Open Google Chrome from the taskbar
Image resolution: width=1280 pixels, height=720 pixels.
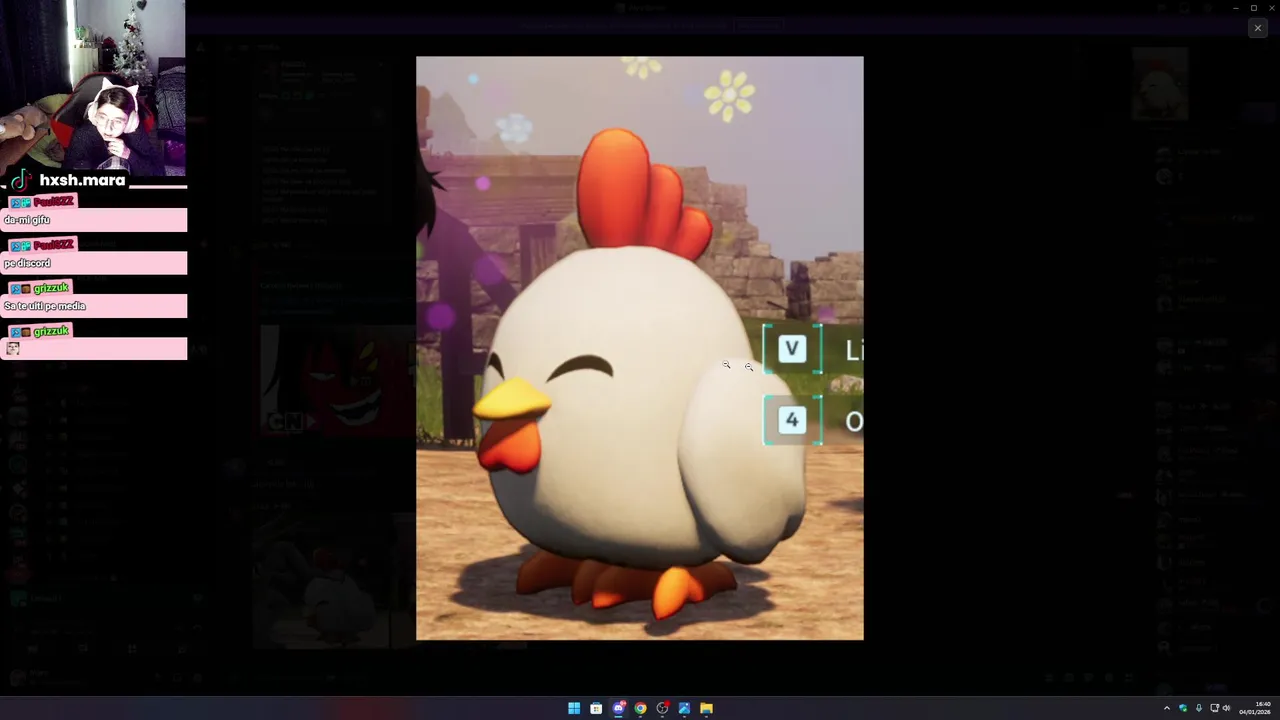coord(640,708)
